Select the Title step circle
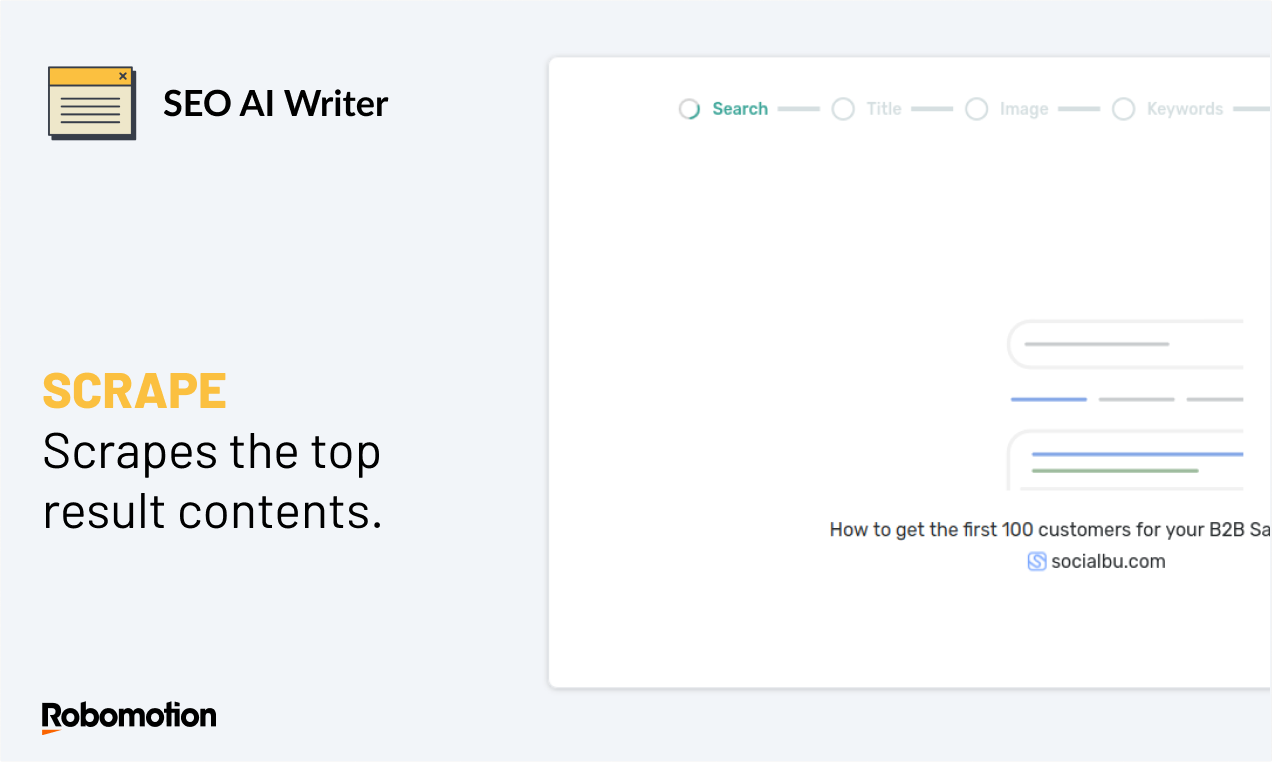 pyautogui.click(x=843, y=109)
